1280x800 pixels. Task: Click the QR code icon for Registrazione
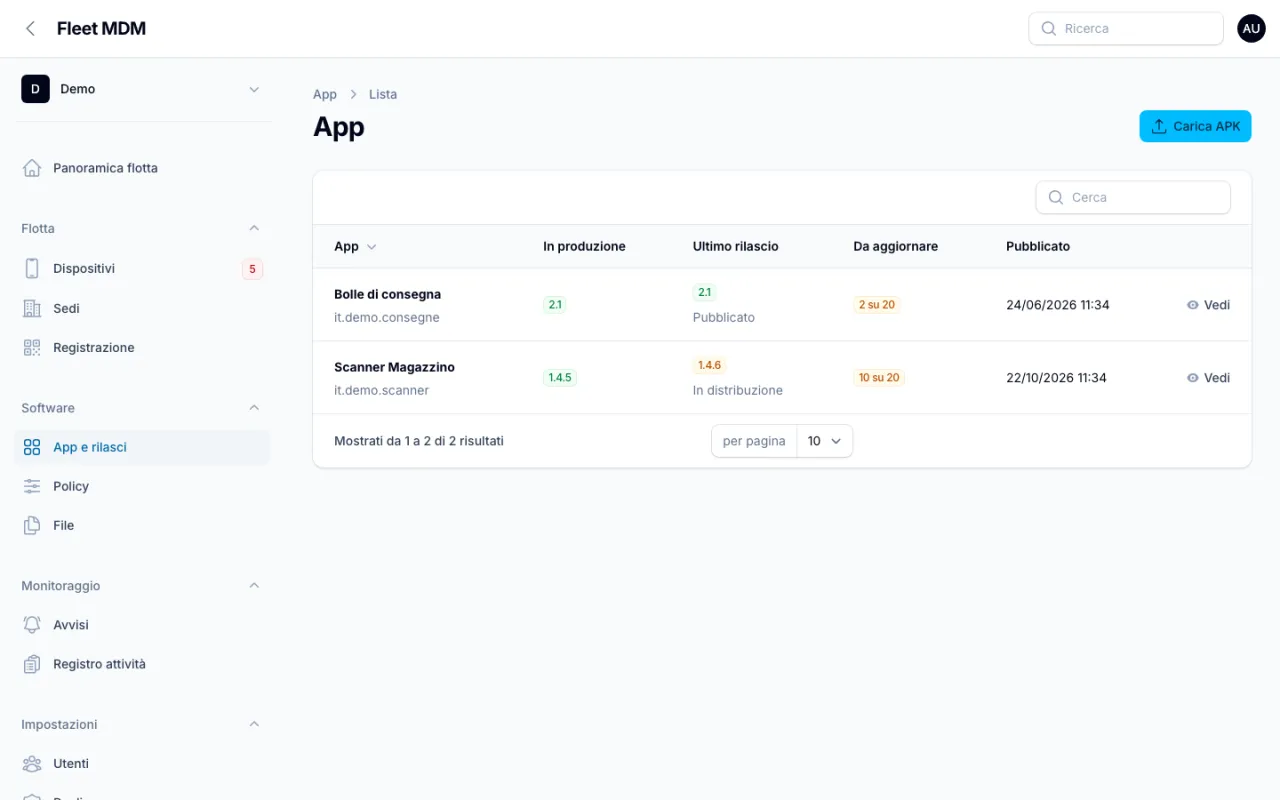[32, 348]
